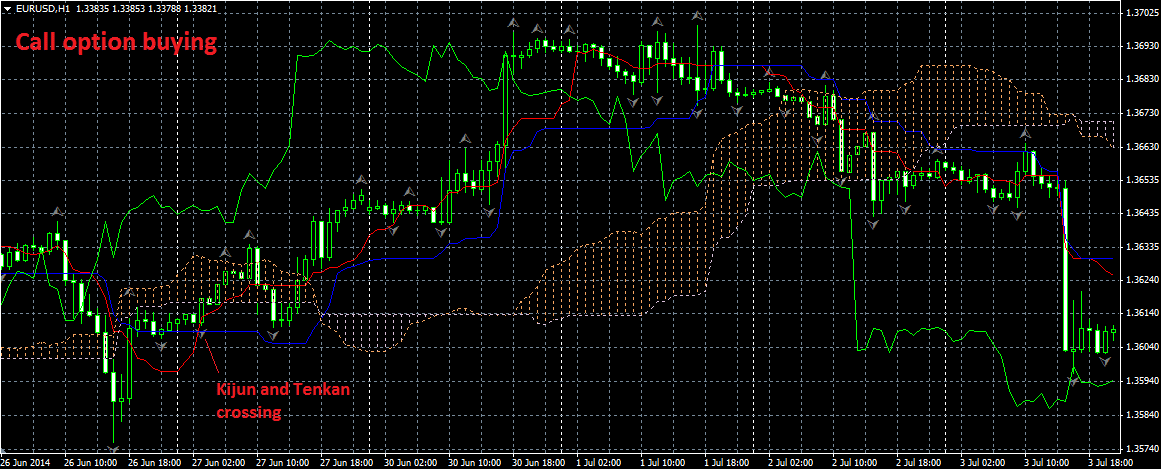Viewport: 1161px width, 469px height.
Task: Click the 1.36930 price scale label
Action: coord(1141,46)
